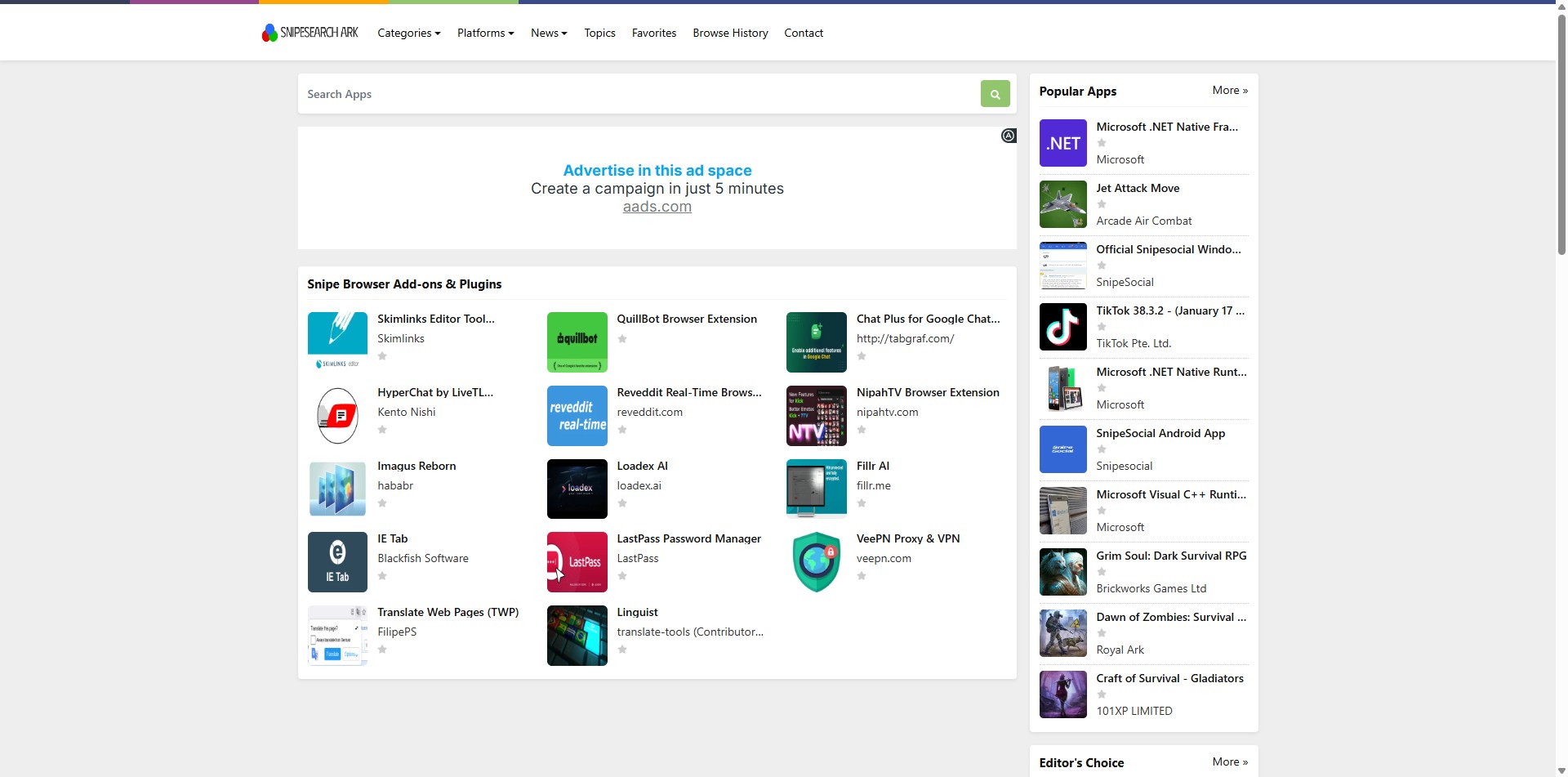Viewport: 1568px width, 777px height.
Task: Toggle favorite star for Jet Attack Move
Action: [x=1102, y=204]
